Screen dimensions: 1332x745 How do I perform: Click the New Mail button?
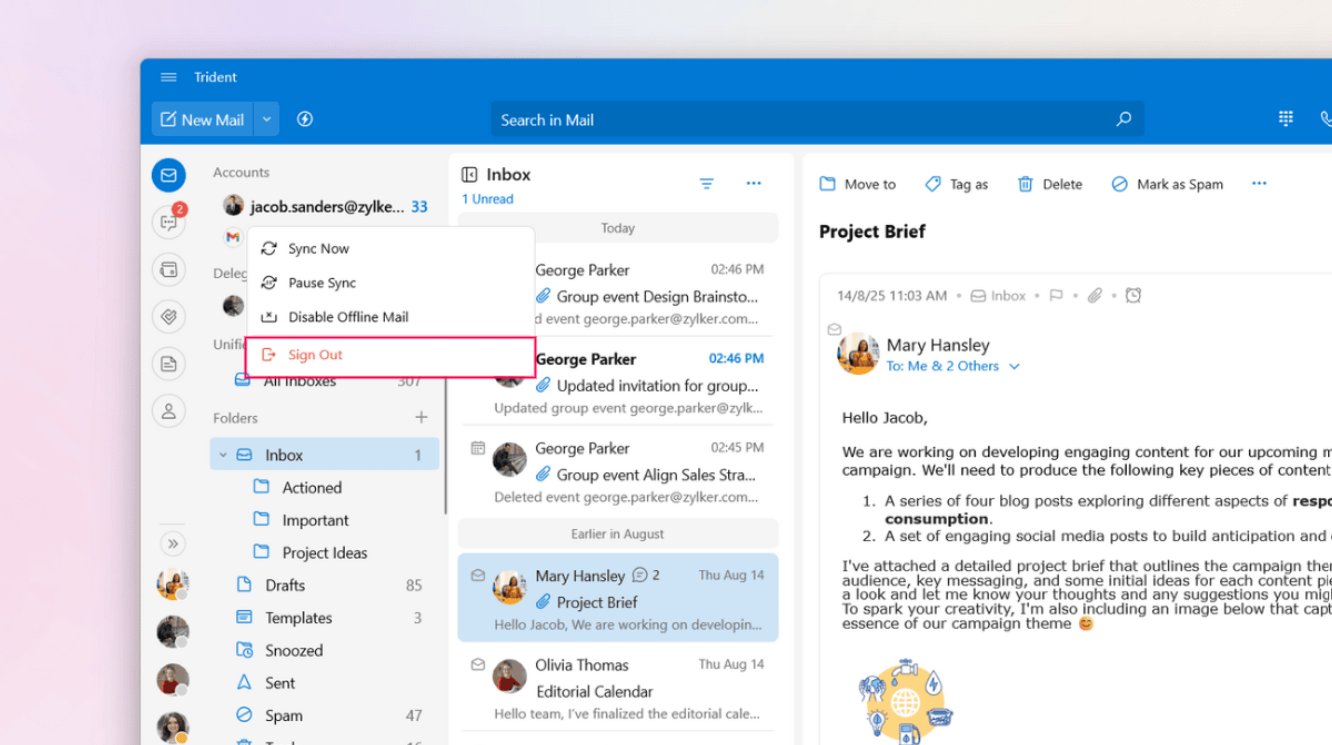coord(203,119)
